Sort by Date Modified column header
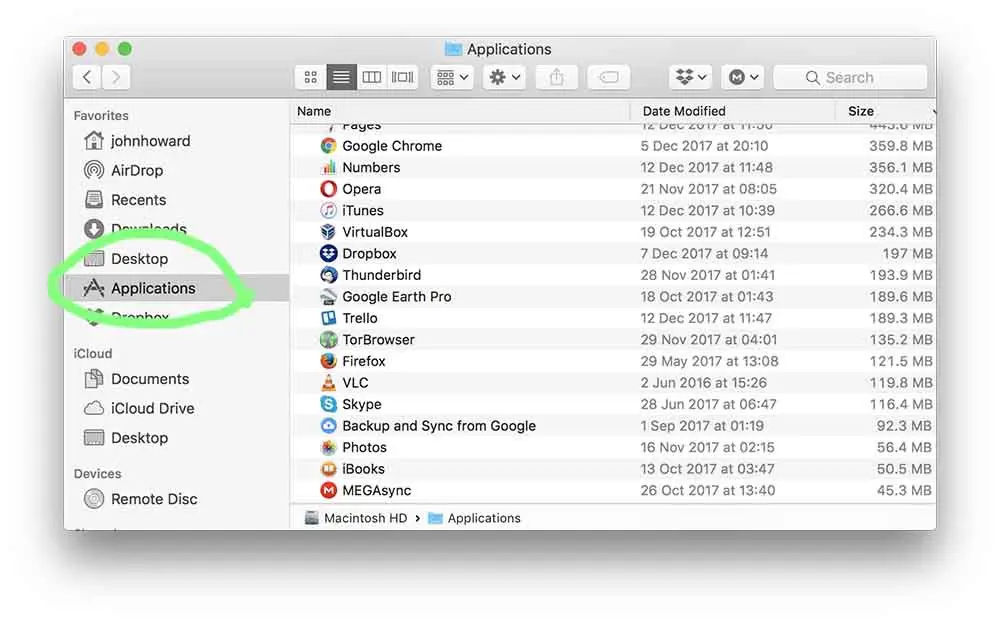This screenshot has height=621, width=1000. pos(684,111)
